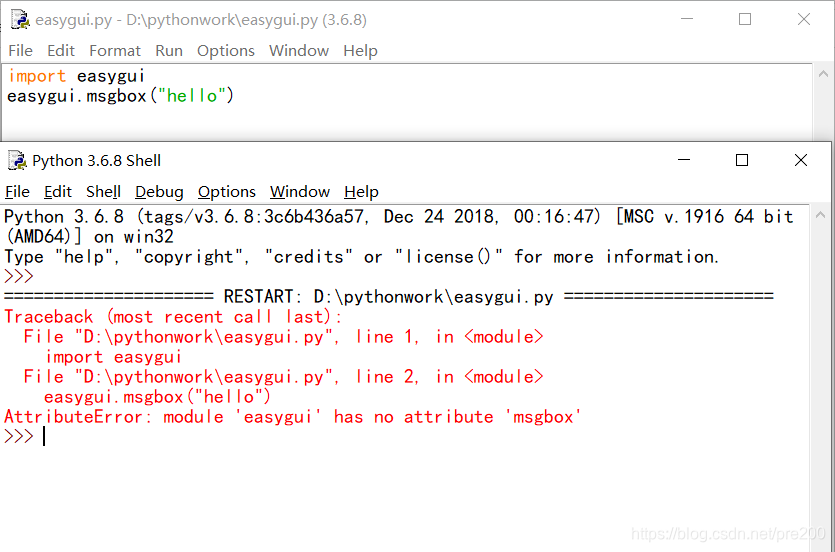Click the Python version banner text in shell
This screenshot has width=835, height=552.
tap(399, 217)
